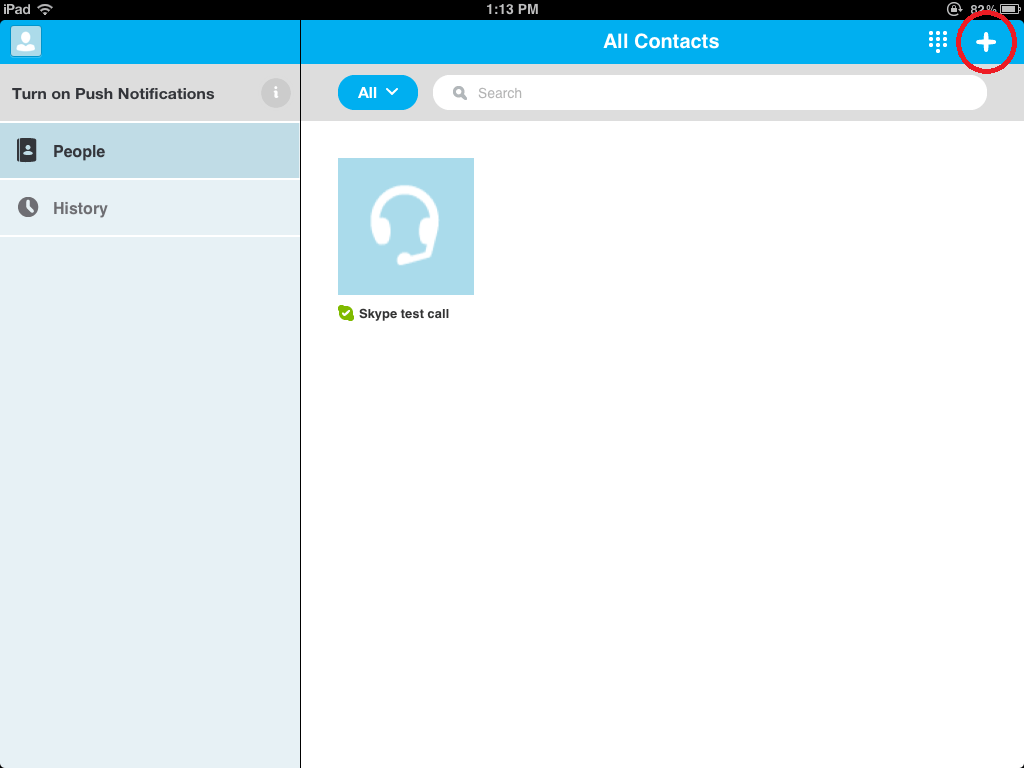Image resolution: width=1024 pixels, height=768 pixels.
Task: Switch to the People section
Action: click(79, 150)
